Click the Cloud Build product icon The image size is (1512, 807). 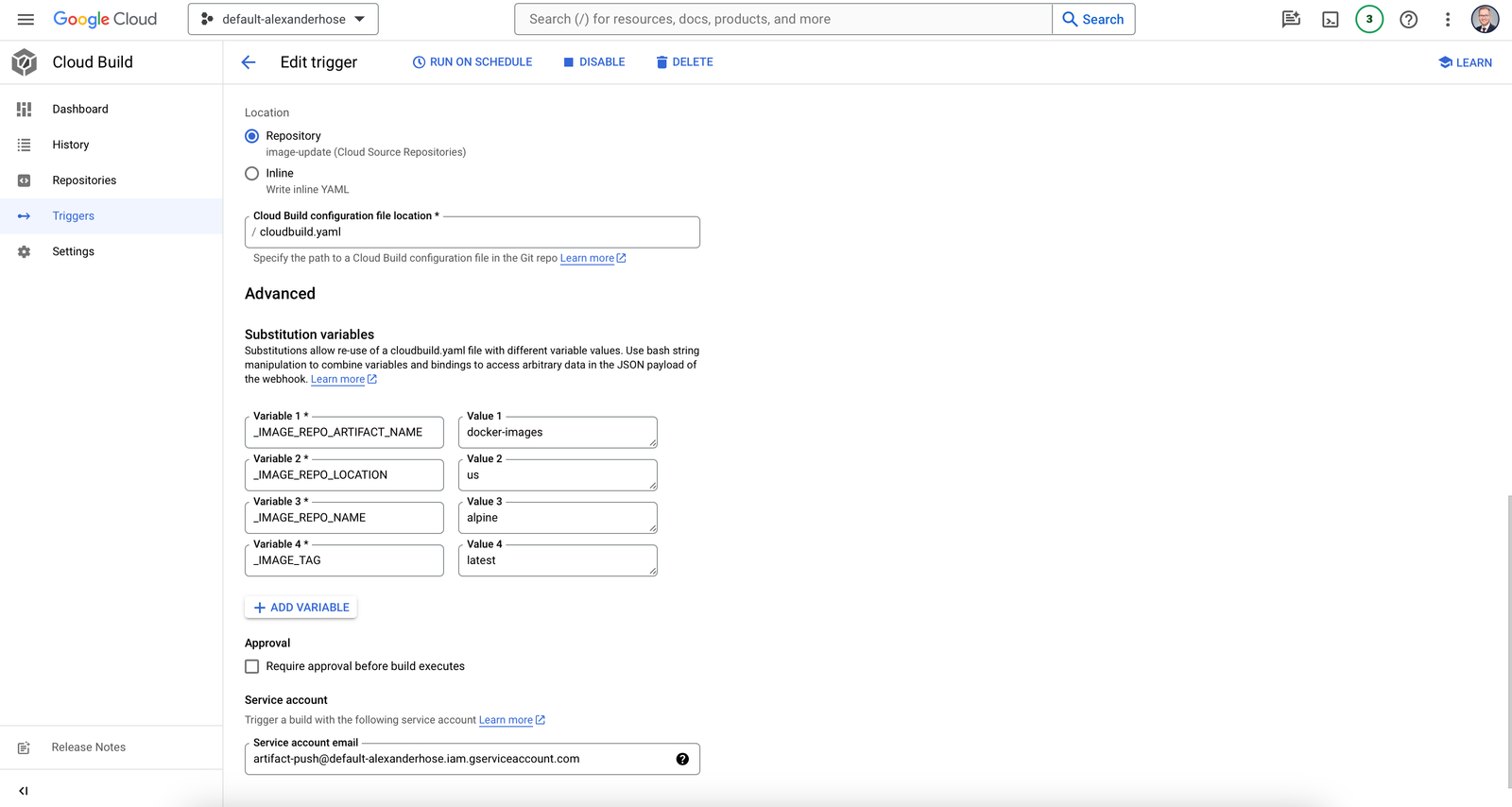[x=25, y=62]
